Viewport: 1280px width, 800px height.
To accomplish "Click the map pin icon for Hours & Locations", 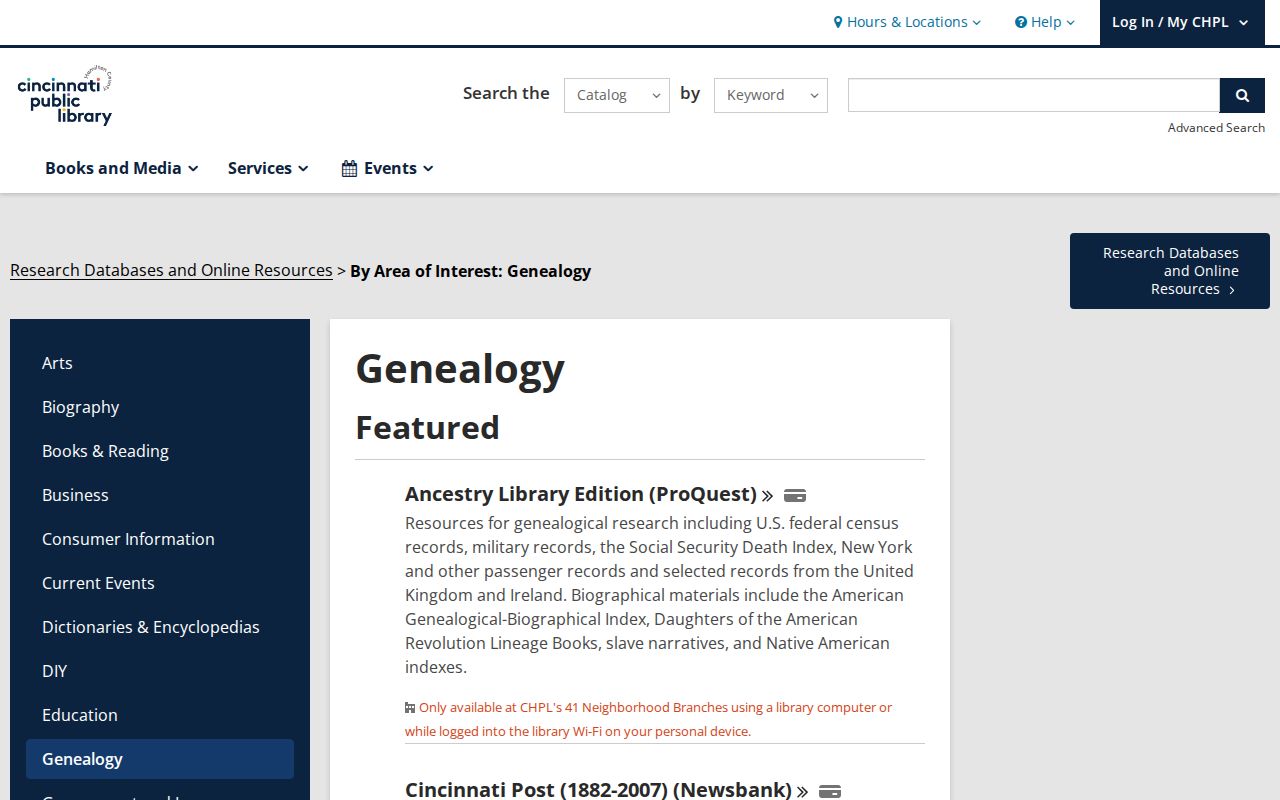I will pyautogui.click(x=838, y=22).
